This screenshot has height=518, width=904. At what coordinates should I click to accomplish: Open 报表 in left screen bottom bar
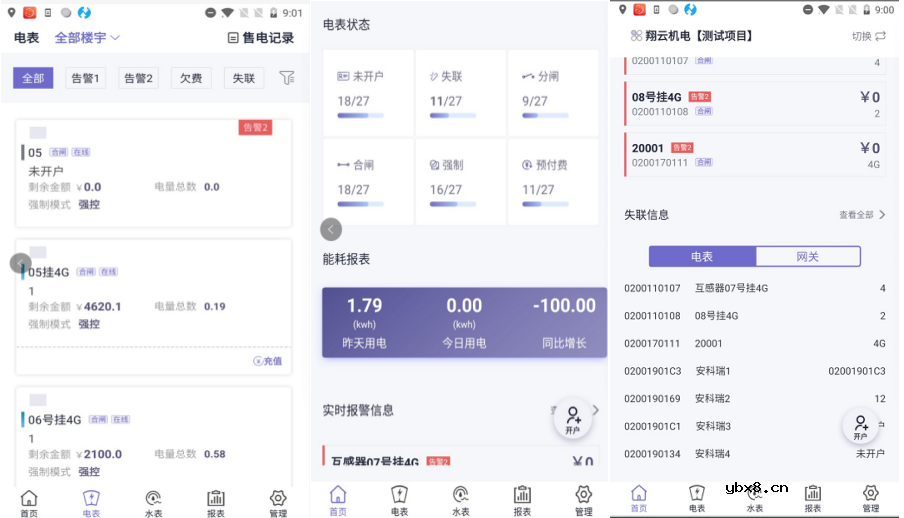click(216, 503)
